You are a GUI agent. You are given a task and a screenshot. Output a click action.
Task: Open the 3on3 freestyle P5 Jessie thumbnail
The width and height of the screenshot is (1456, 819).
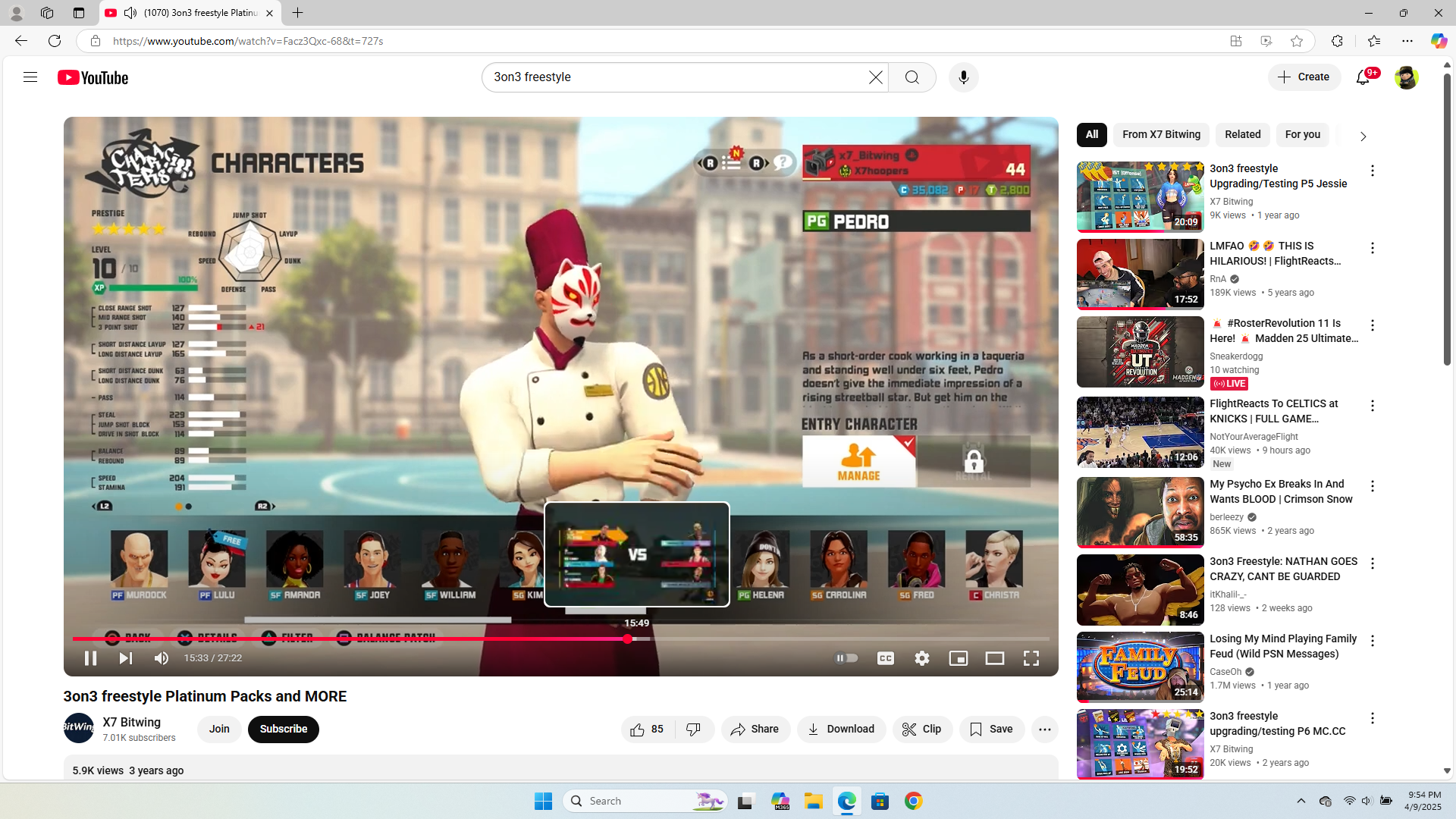(1140, 196)
